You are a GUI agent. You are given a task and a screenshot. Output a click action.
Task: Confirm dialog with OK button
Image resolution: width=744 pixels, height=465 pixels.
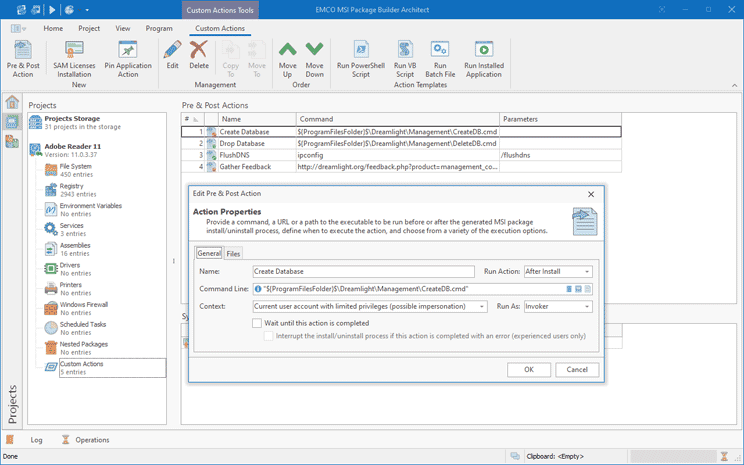529,370
